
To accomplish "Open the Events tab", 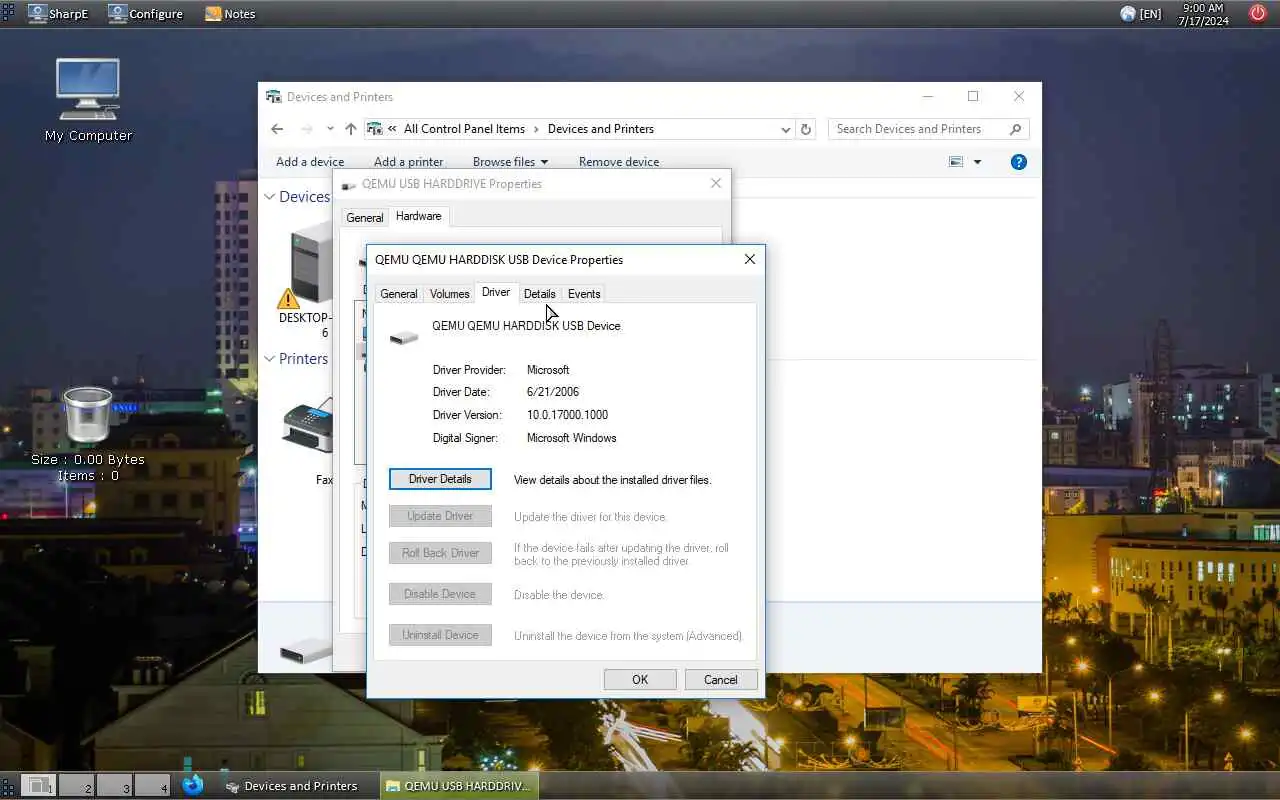I will point(584,294).
